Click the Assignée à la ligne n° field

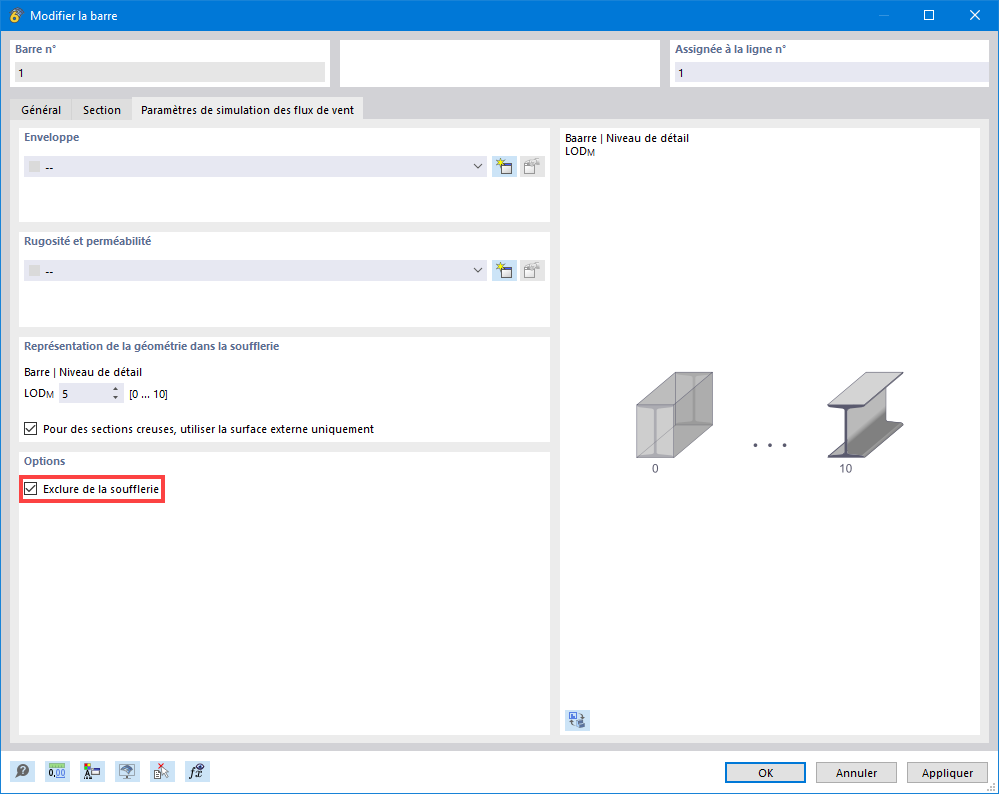(x=831, y=73)
